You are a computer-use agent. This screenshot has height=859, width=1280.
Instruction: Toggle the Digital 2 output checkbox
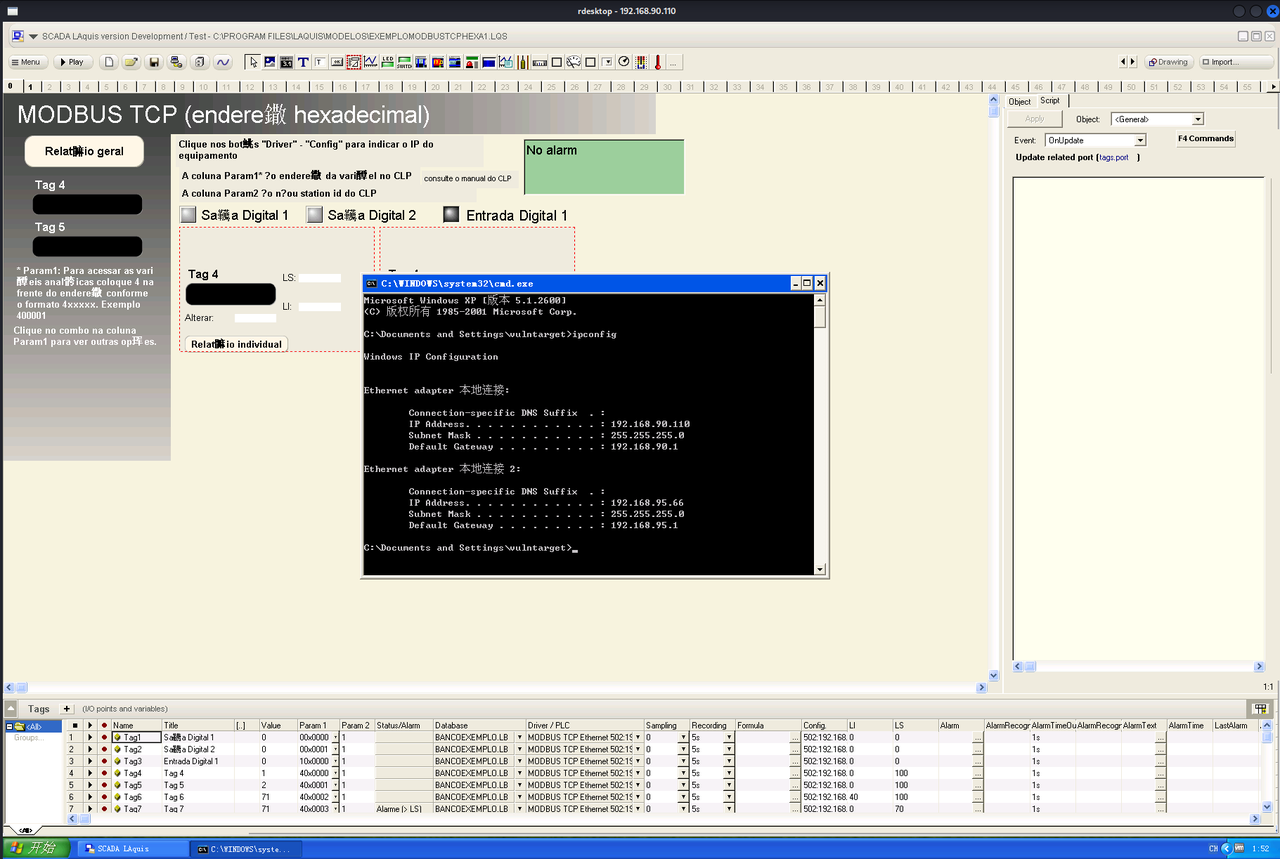[x=315, y=215]
